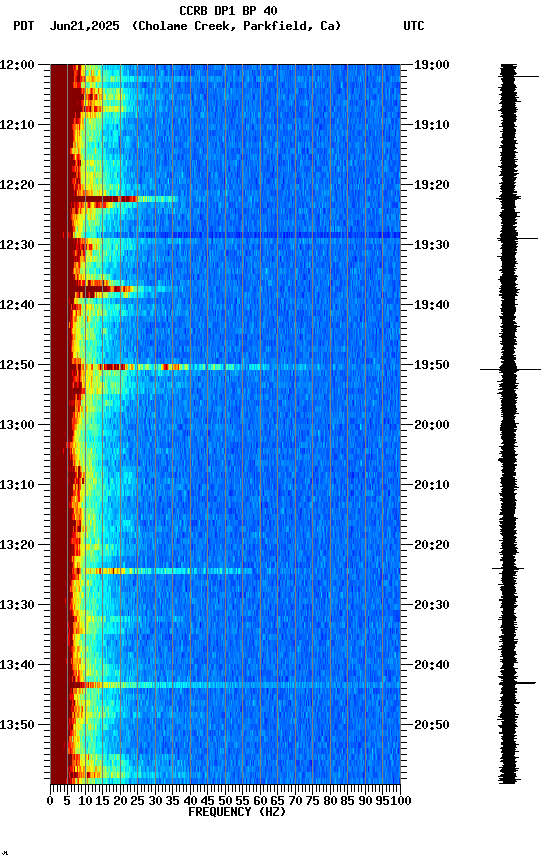Click the 75 Hz frequency tick label
552x864 pixels.
pos(313,801)
